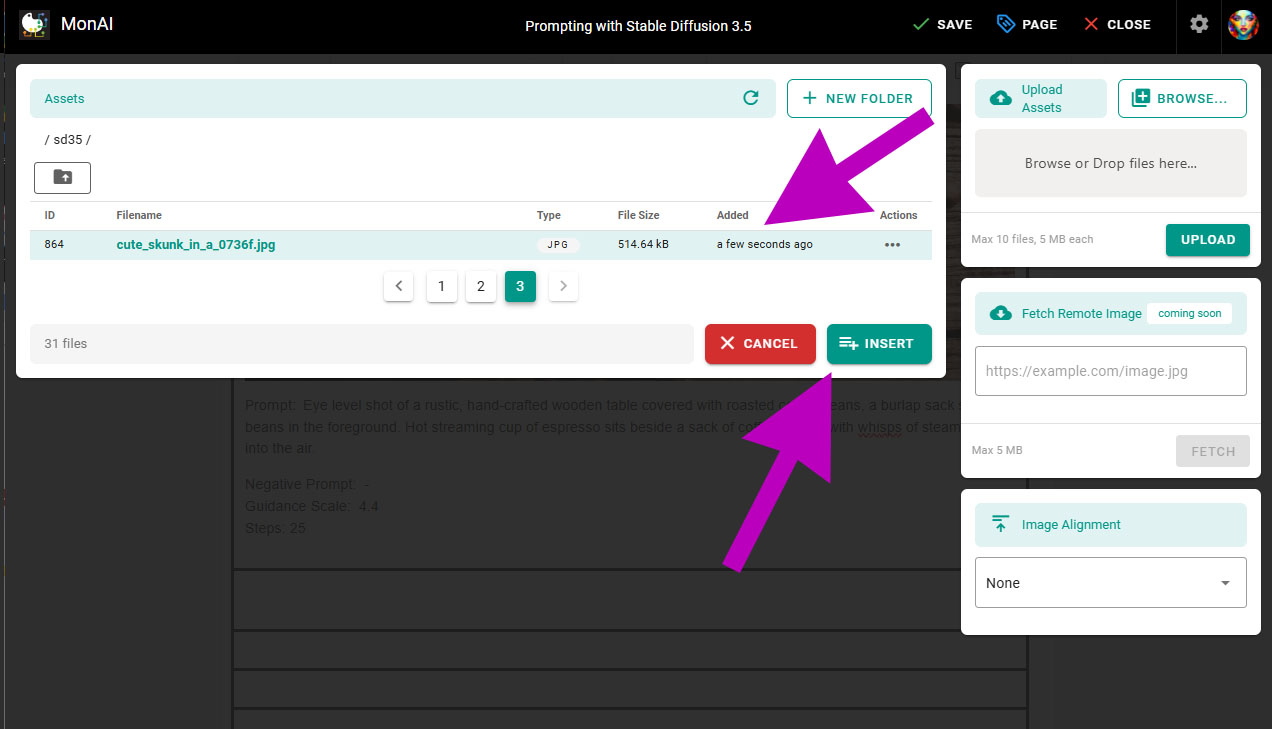Click the BROWSE... button
The width and height of the screenshot is (1272, 729).
click(1181, 98)
